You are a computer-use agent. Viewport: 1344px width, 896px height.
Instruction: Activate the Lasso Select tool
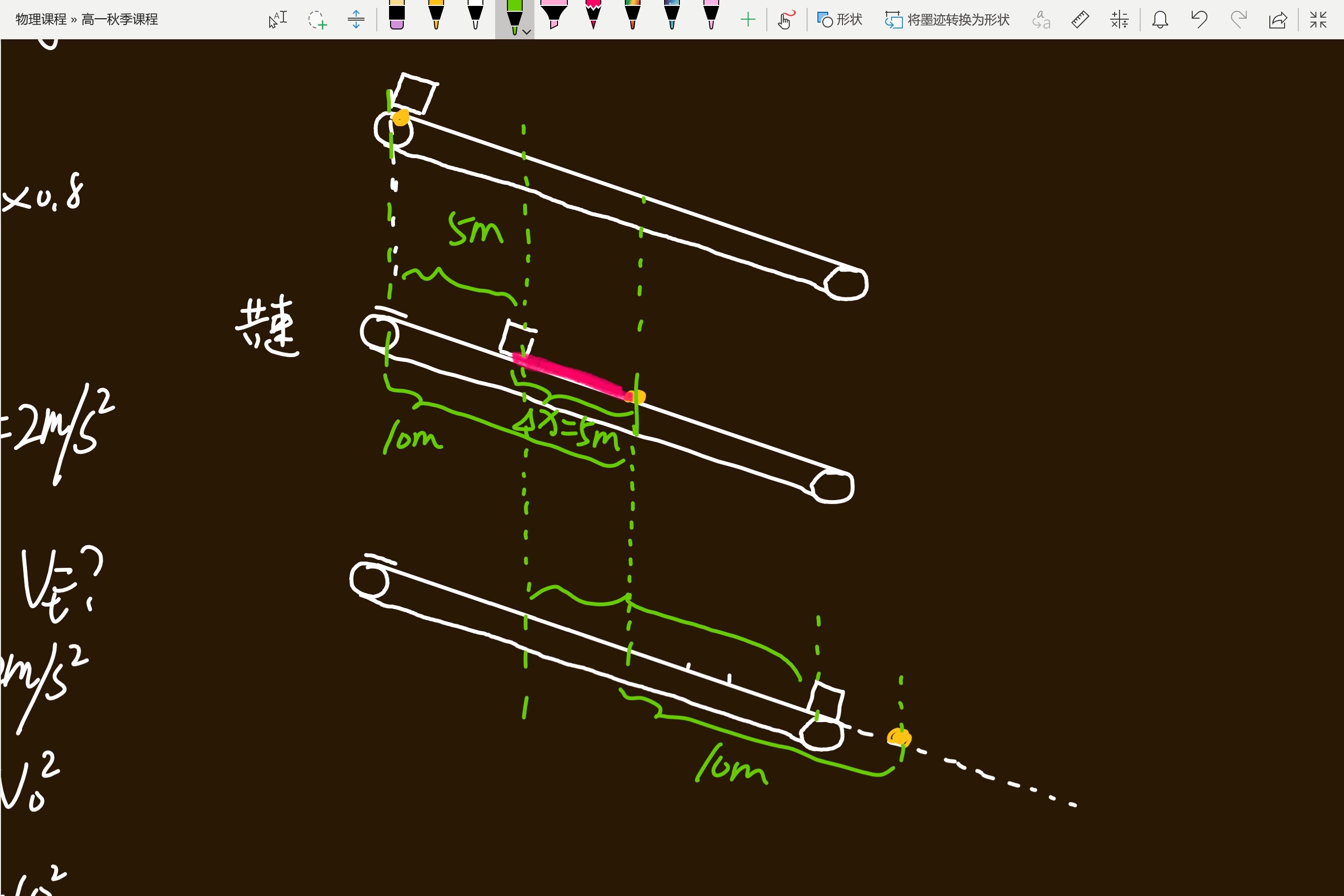point(316,20)
